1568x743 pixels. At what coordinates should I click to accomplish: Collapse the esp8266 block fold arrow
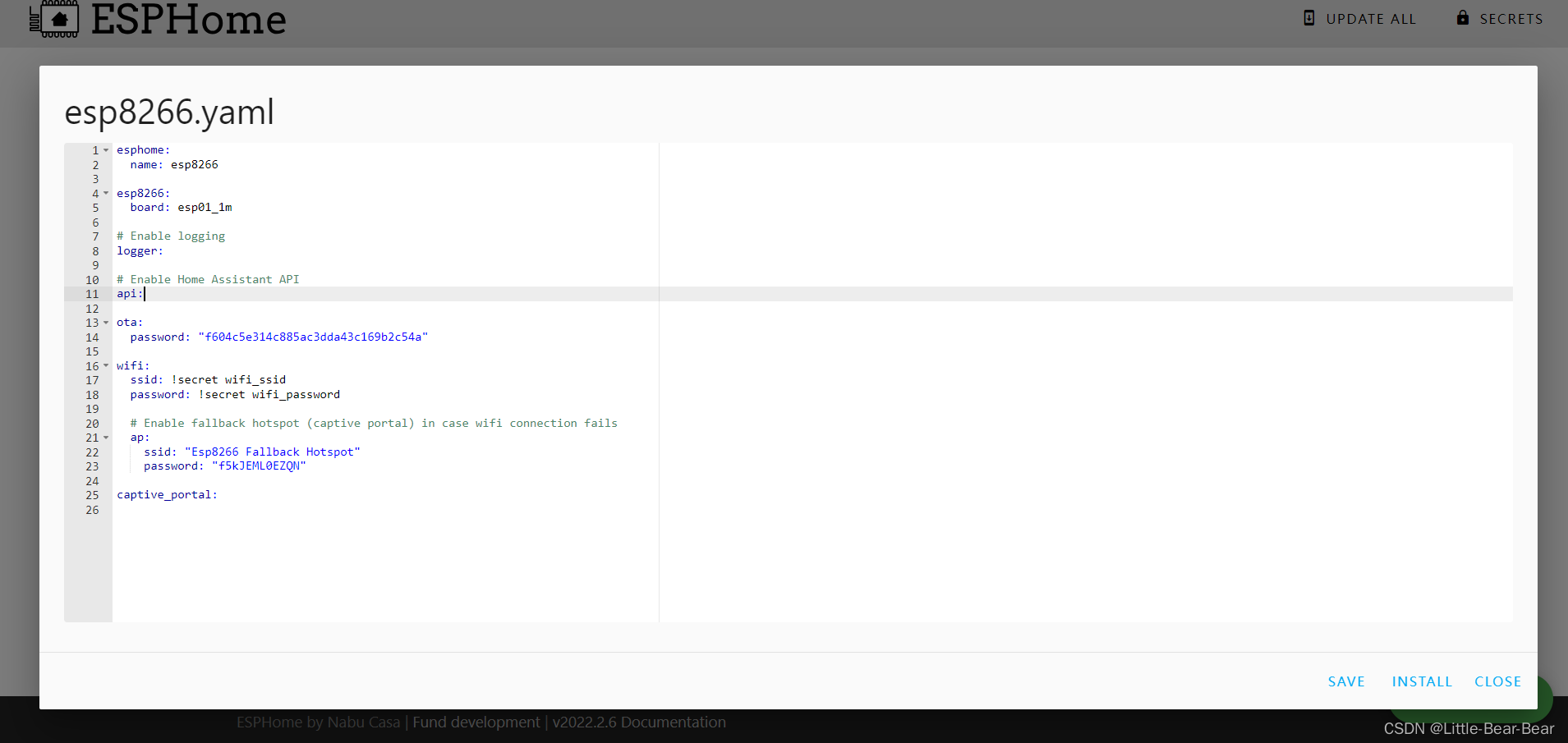click(x=106, y=194)
